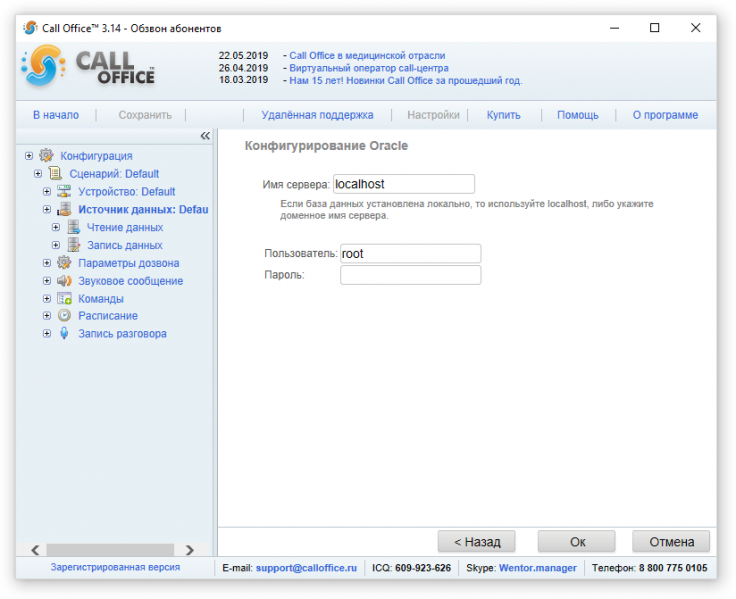Screen dimensions: 736x599
Task: Click the pencil server icon beside Запись данных
Action: (x=73, y=245)
